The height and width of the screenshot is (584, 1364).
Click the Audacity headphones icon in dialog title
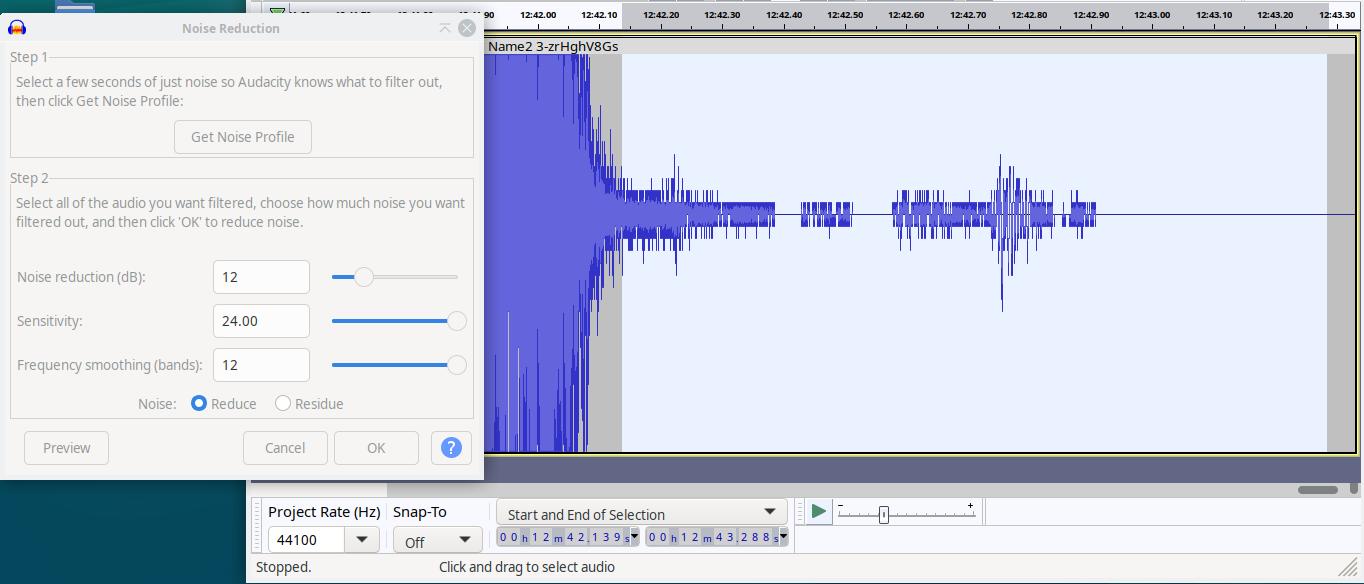click(17, 28)
